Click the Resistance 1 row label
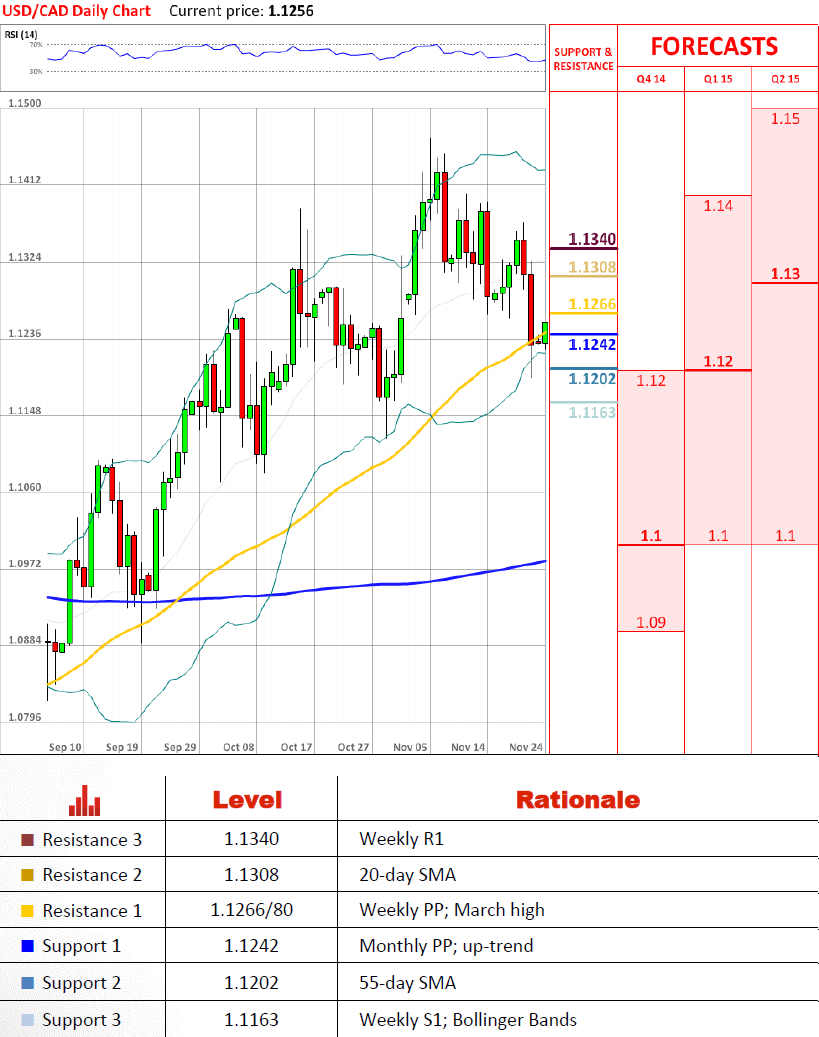The image size is (819, 1037). tap(92, 911)
